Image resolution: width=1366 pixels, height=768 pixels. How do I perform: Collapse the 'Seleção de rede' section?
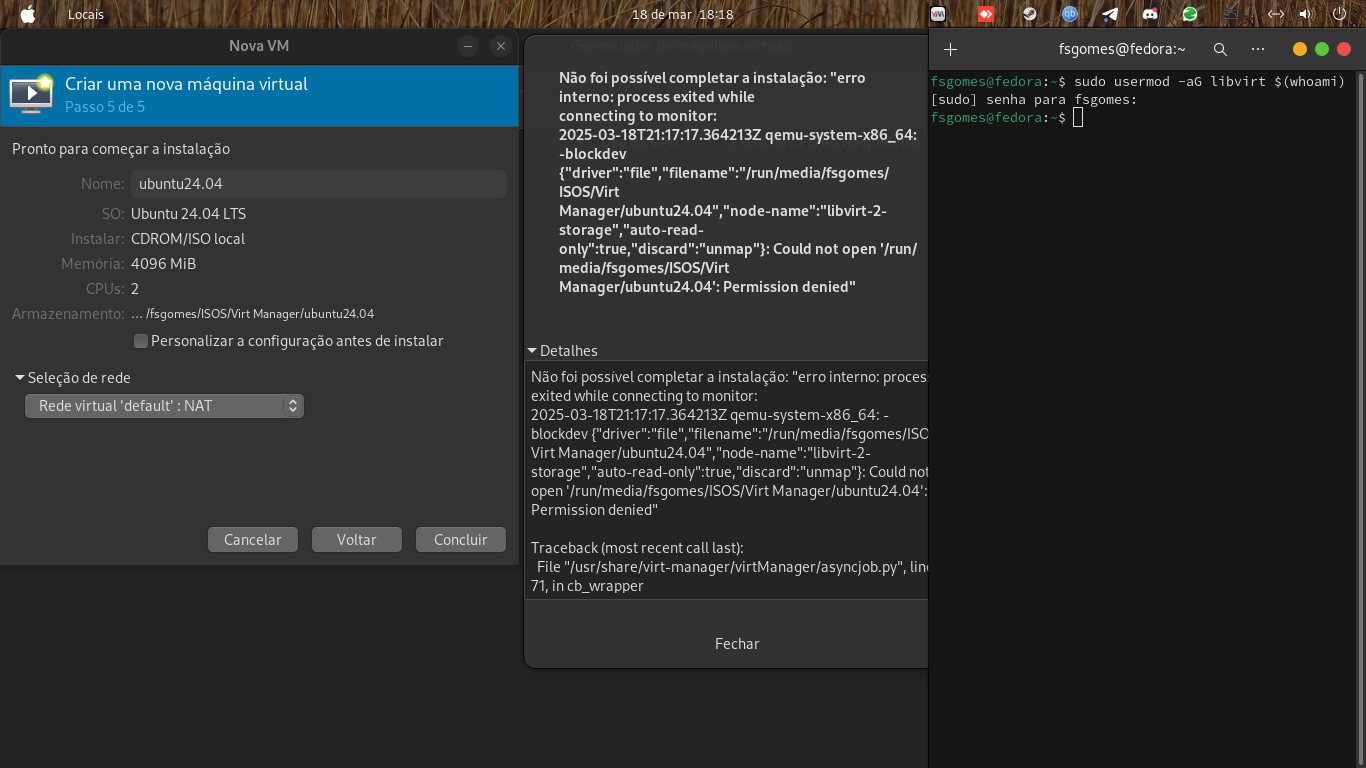coord(20,378)
